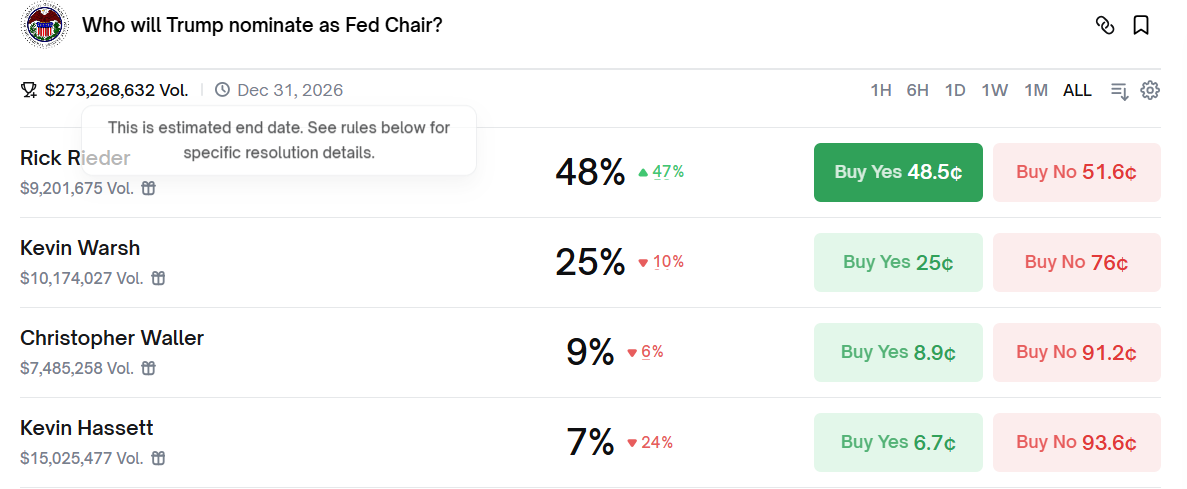Click the copy link icon

click(1105, 26)
